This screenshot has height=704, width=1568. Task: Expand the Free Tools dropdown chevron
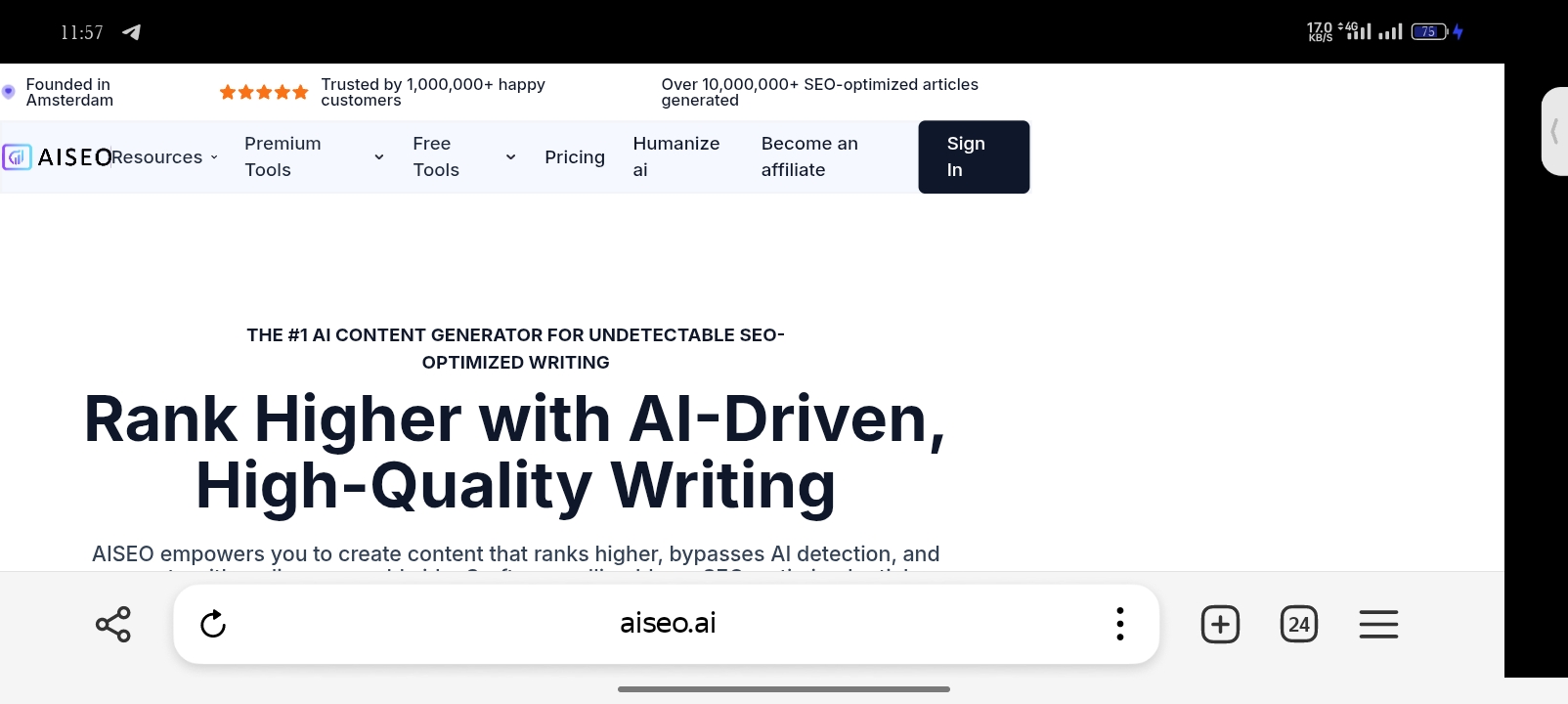point(510,156)
